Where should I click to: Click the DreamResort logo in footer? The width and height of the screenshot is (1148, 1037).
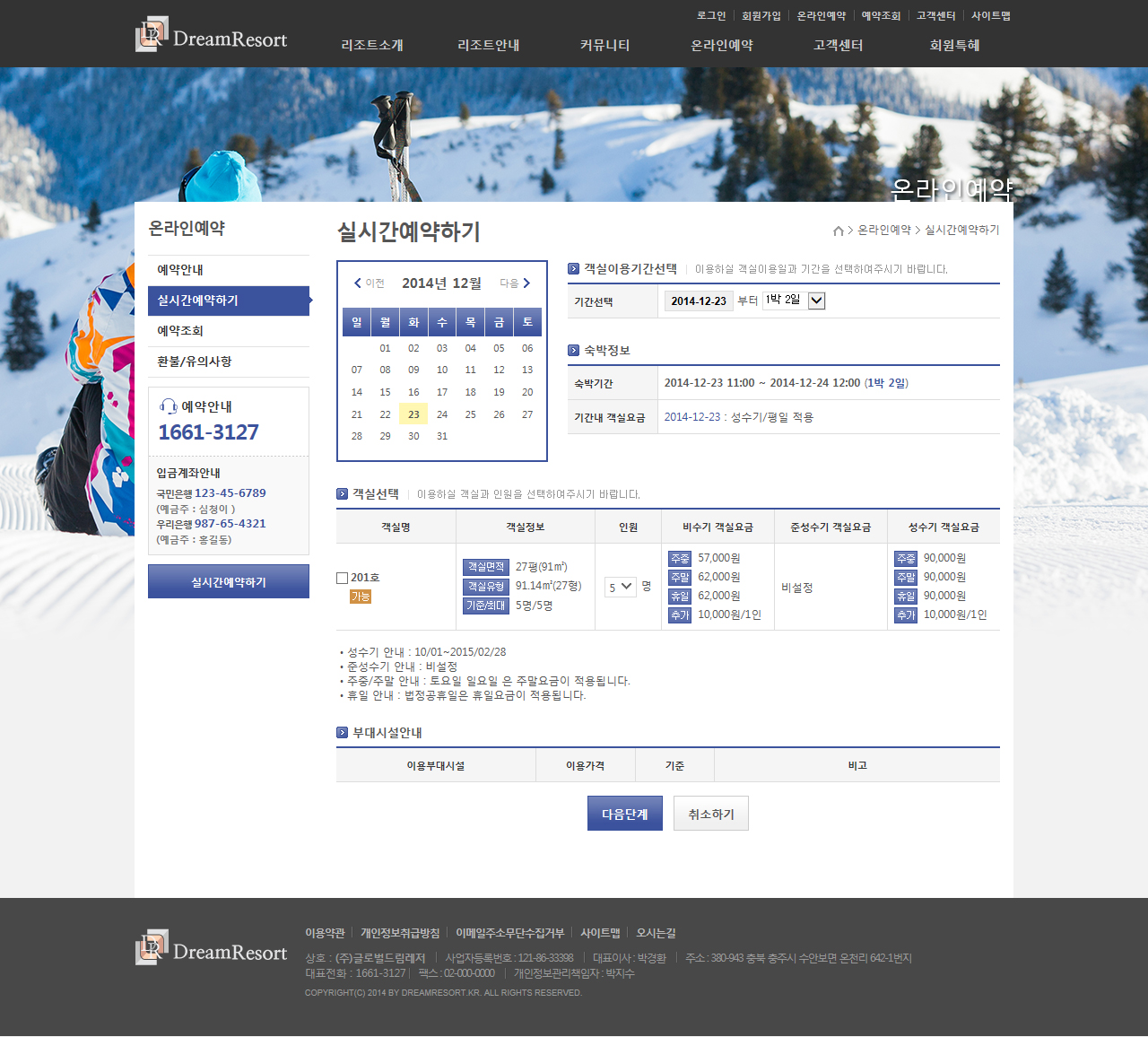coord(212,949)
